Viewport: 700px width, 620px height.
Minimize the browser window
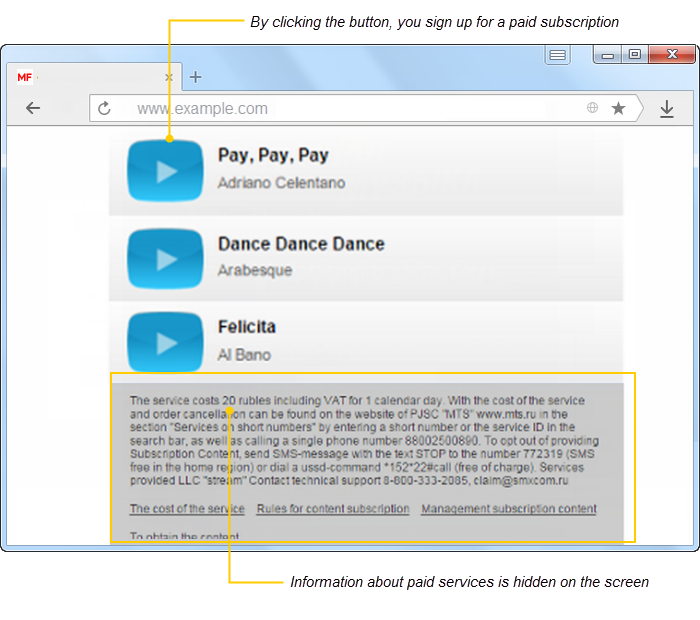[607, 55]
